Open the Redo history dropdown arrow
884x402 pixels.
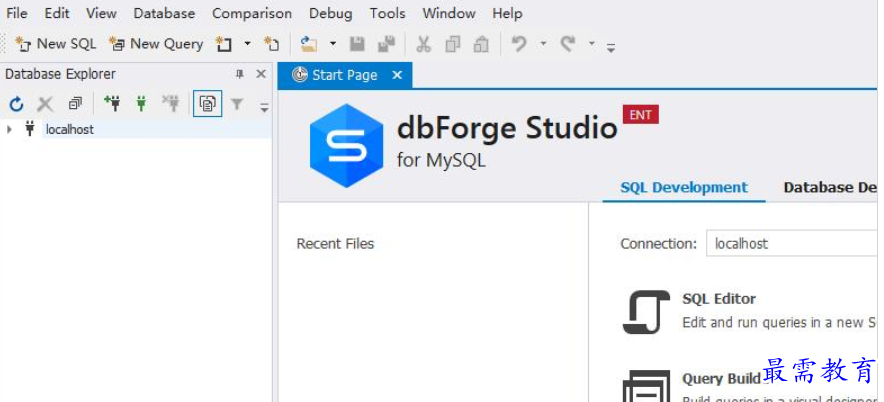pyautogui.click(x=591, y=43)
